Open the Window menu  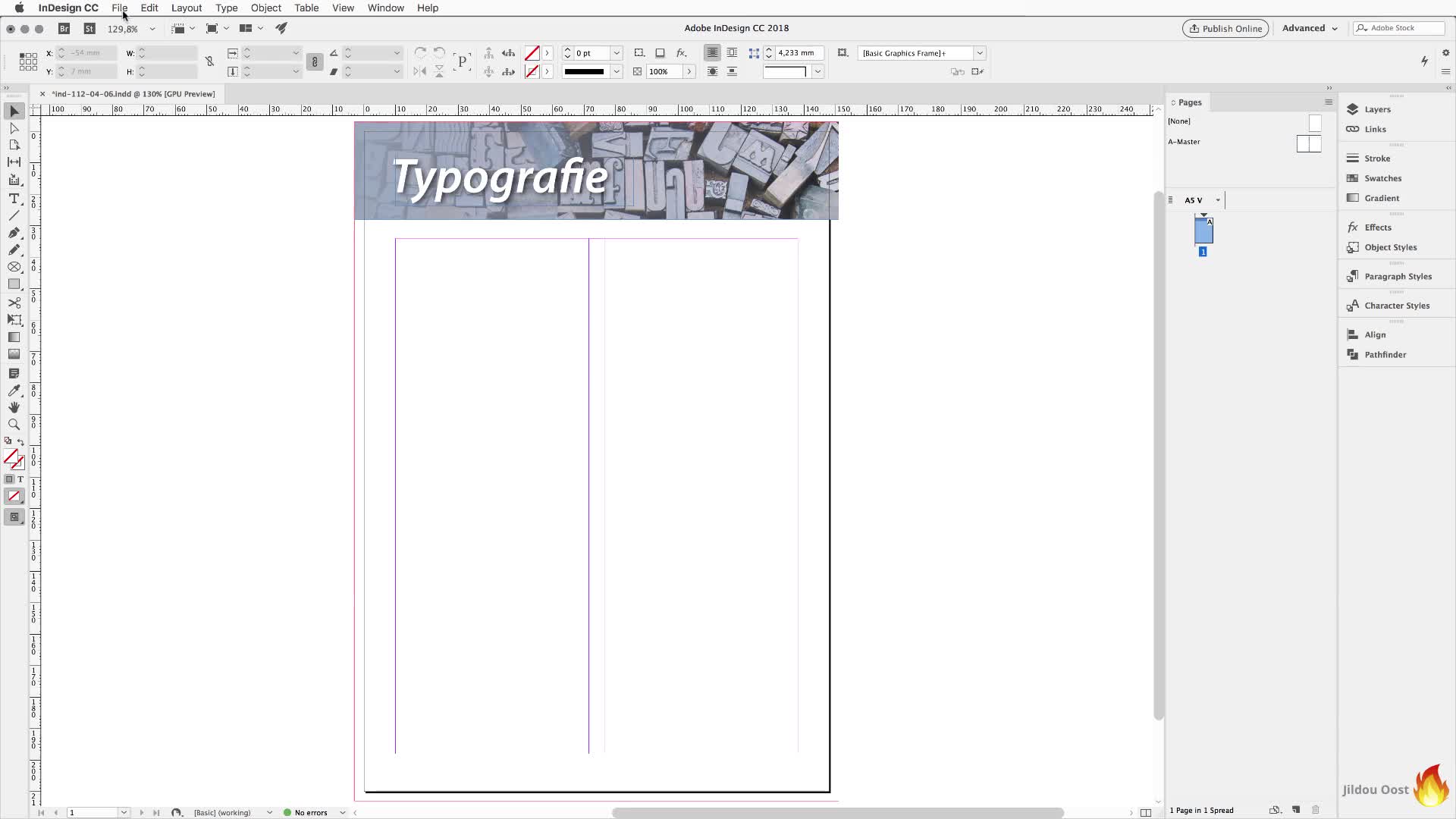(385, 8)
